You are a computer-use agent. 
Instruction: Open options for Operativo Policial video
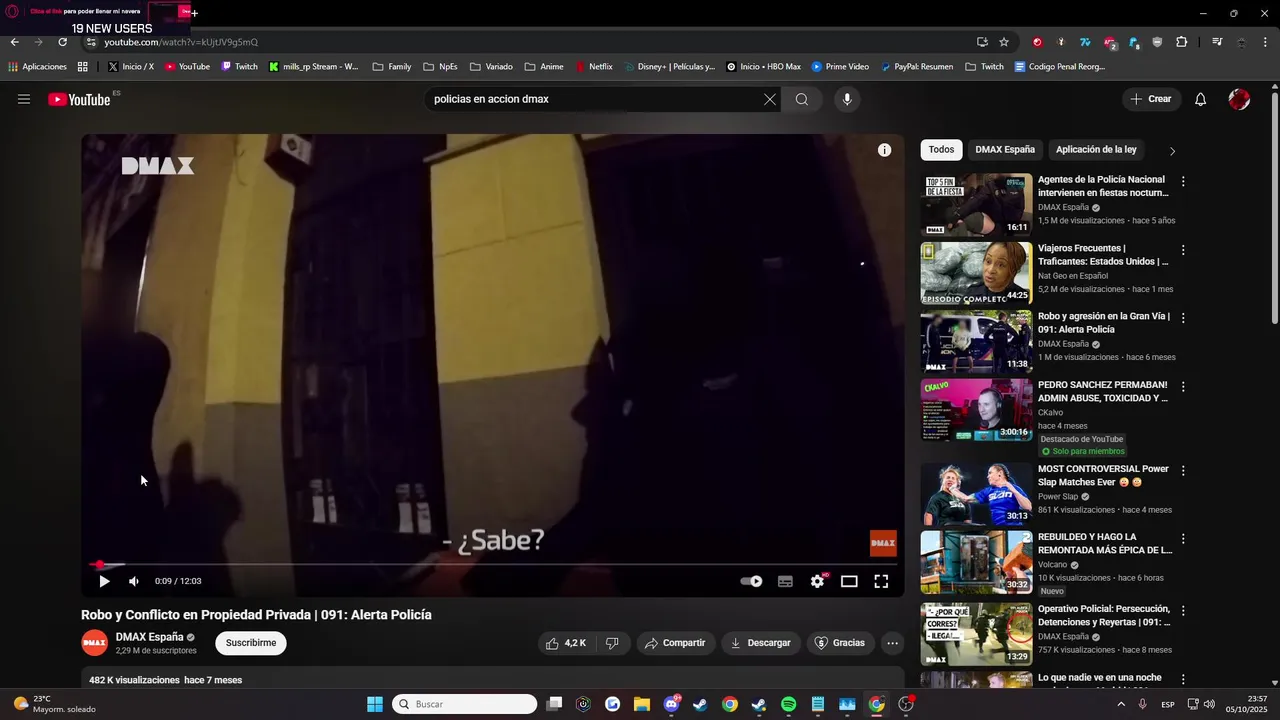click(1183, 610)
